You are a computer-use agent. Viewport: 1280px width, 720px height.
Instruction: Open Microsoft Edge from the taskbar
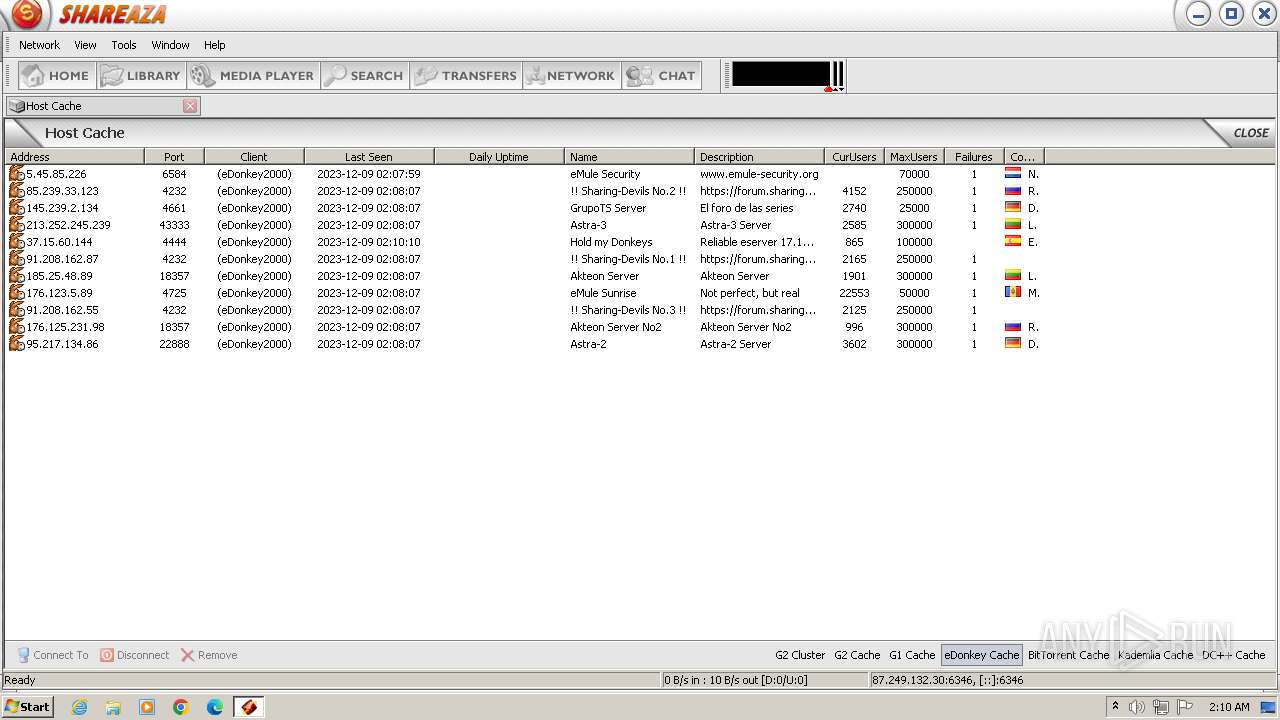pyautogui.click(x=215, y=707)
